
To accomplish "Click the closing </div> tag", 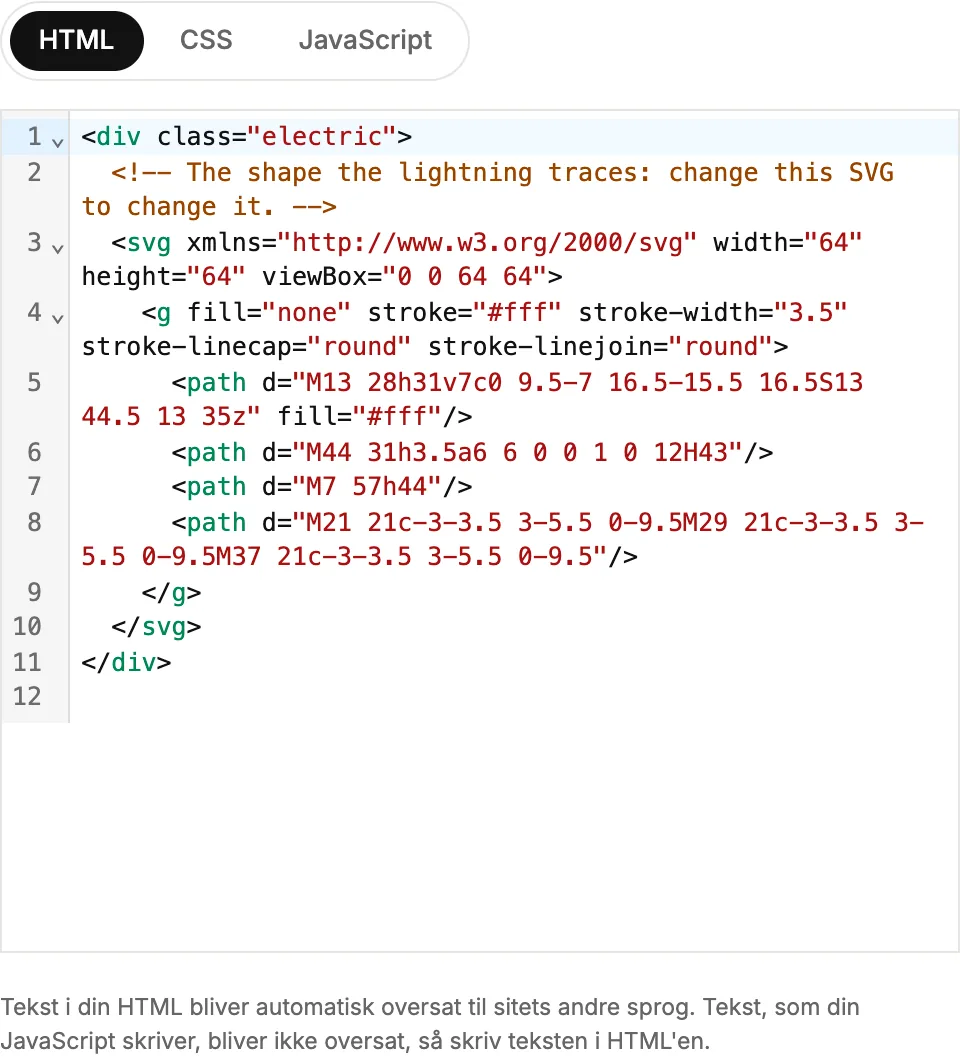I will click(126, 662).
